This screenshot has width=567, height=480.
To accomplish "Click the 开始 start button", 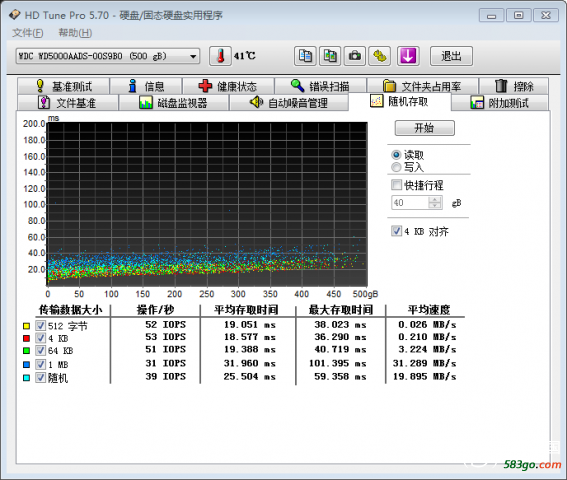I will tap(425, 128).
